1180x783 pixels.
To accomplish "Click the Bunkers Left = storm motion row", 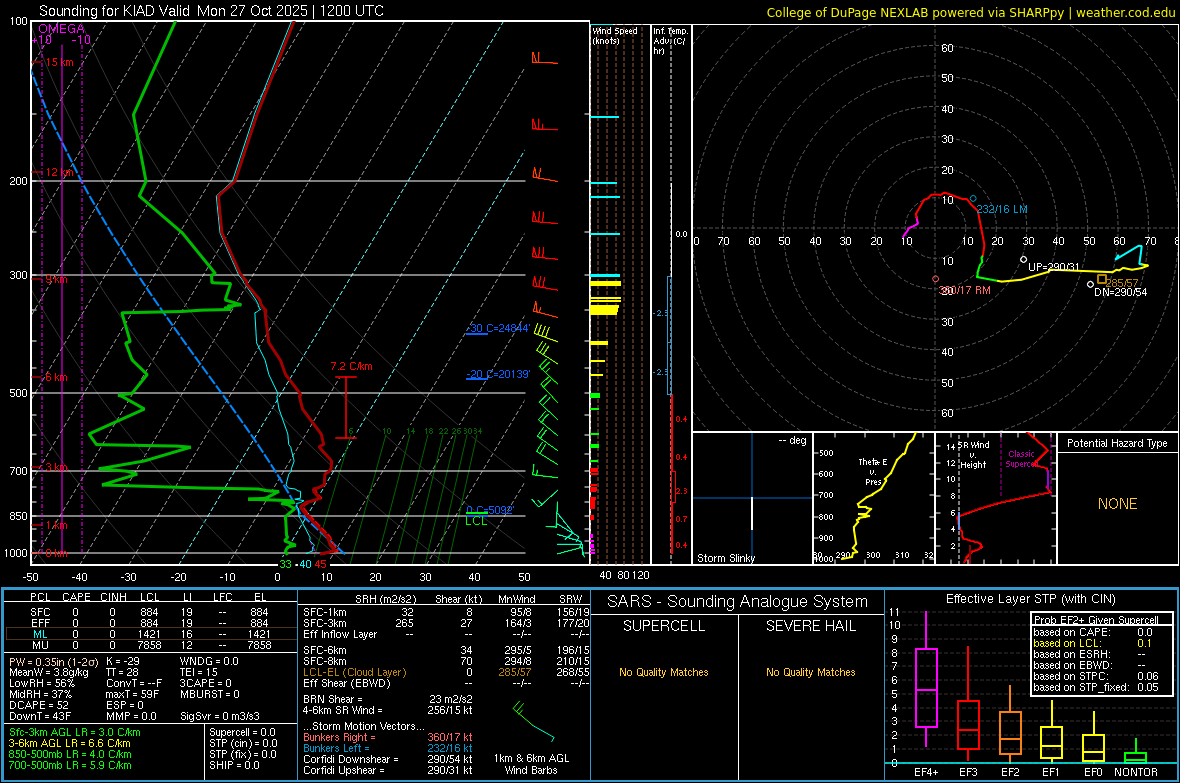I will (x=388, y=748).
